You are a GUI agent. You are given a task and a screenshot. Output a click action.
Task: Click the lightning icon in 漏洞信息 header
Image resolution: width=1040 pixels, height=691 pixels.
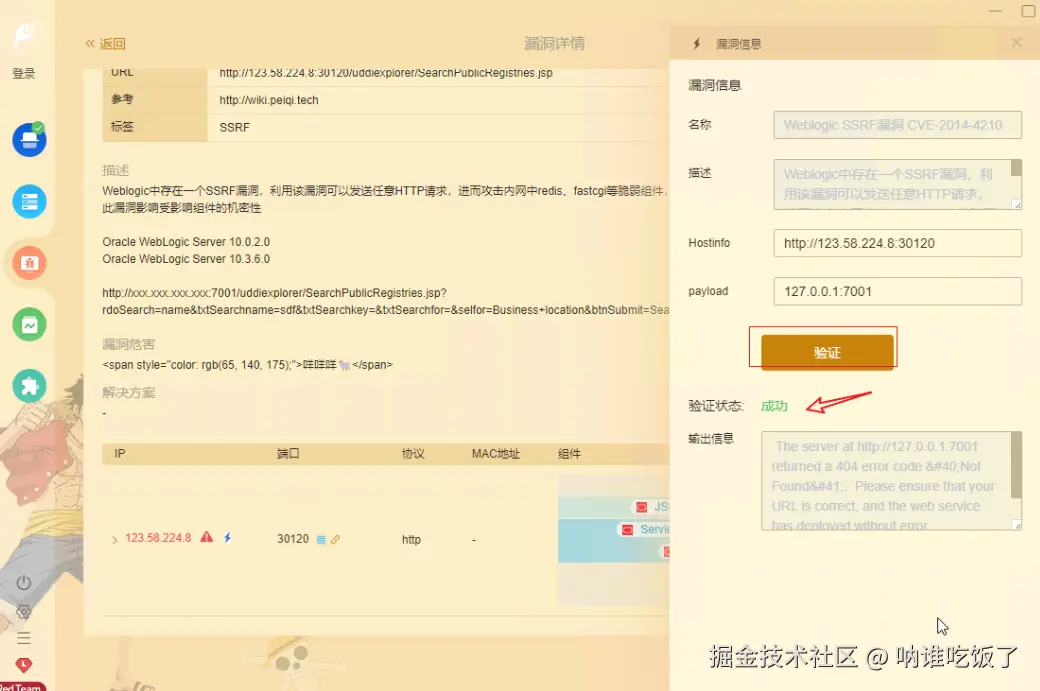click(696, 44)
